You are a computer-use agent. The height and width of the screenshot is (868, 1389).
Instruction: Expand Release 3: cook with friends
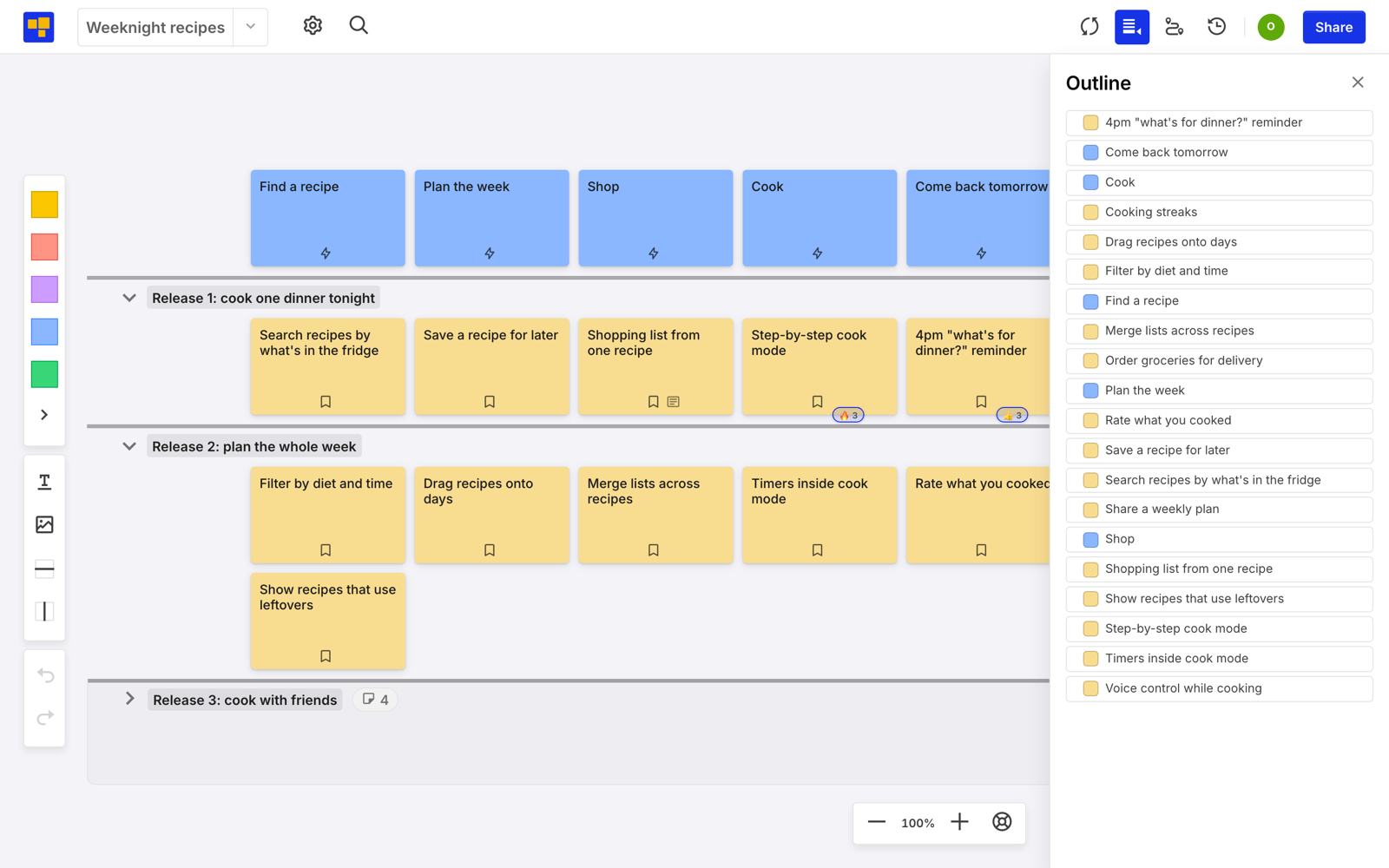(129, 699)
